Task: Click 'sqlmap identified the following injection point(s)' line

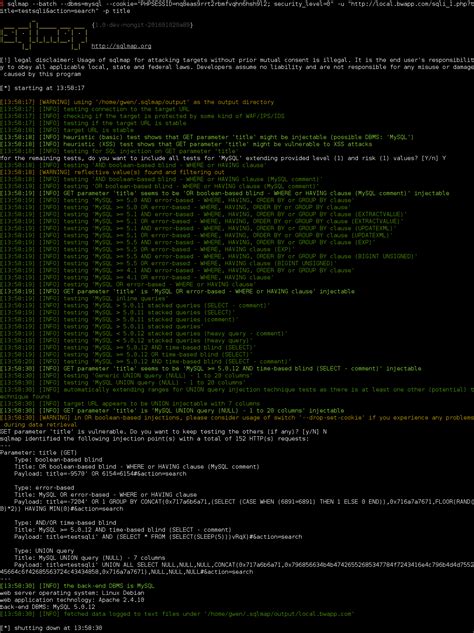Action: click(x=155, y=439)
